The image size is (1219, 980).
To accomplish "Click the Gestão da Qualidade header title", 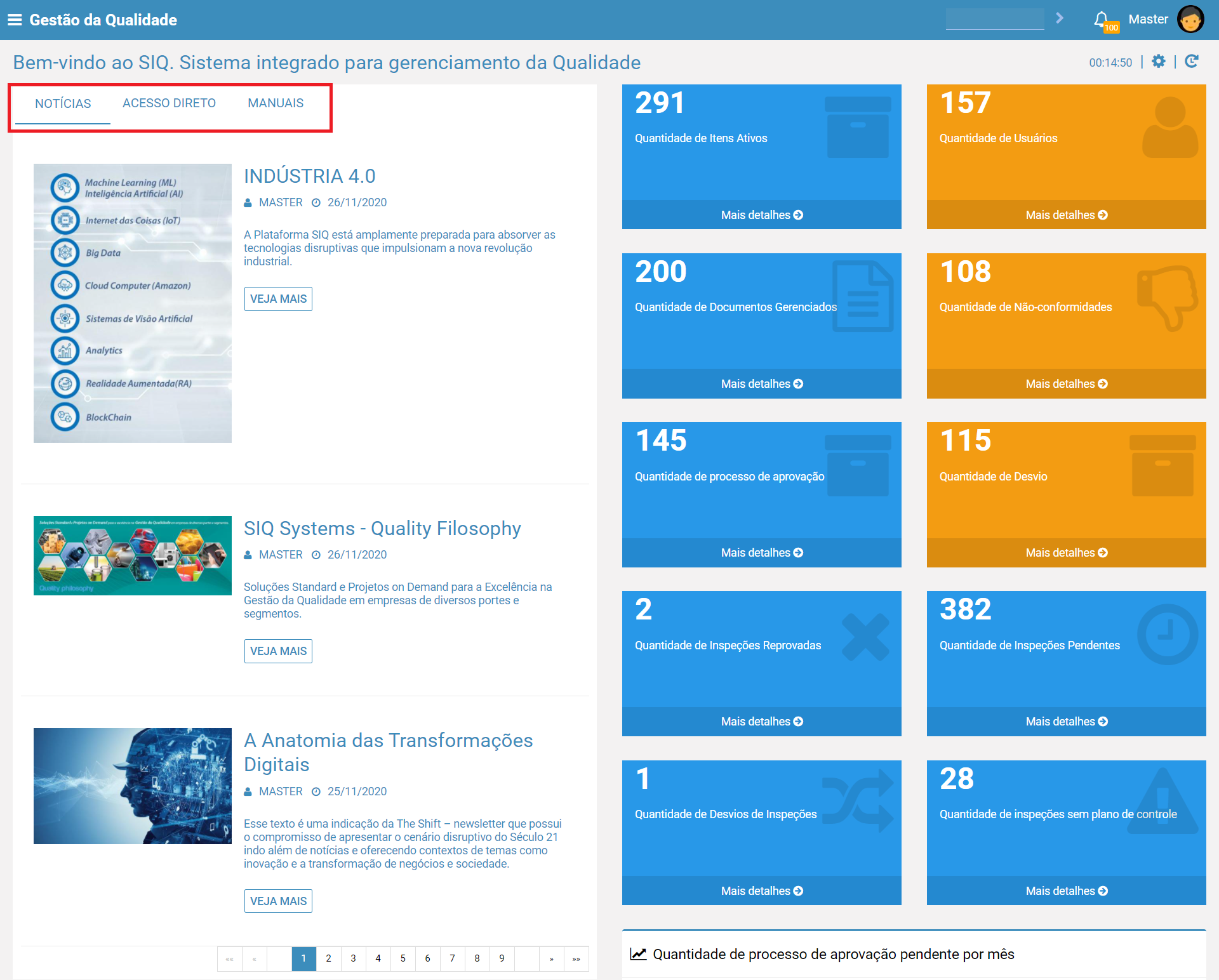I will [x=103, y=20].
